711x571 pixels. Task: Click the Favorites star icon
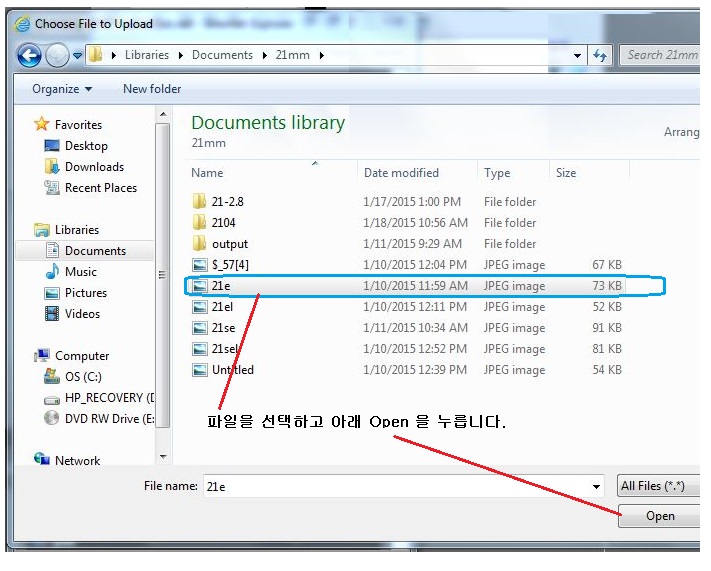(x=42, y=123)
